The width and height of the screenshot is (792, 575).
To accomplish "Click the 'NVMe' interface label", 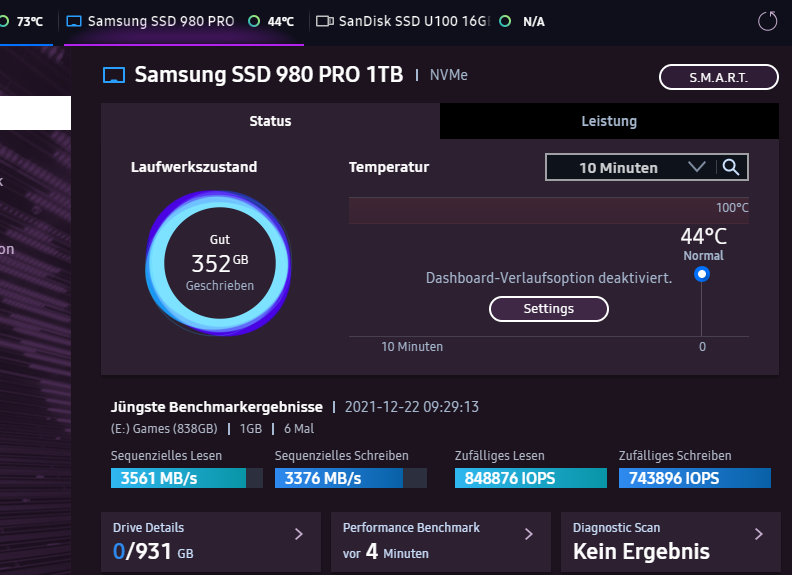I will [x=449, y=75].
